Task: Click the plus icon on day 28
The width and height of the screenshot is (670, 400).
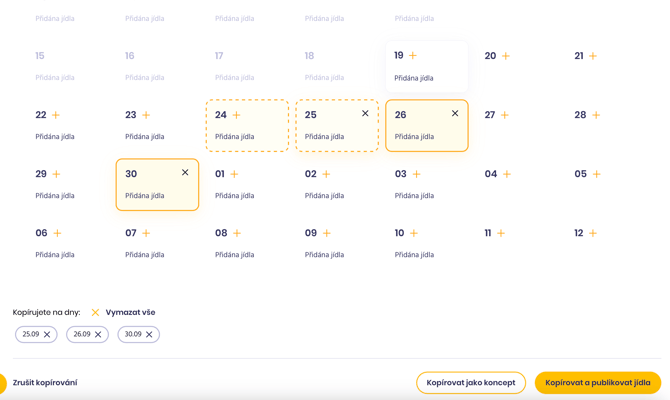Action: click(596, 115)
